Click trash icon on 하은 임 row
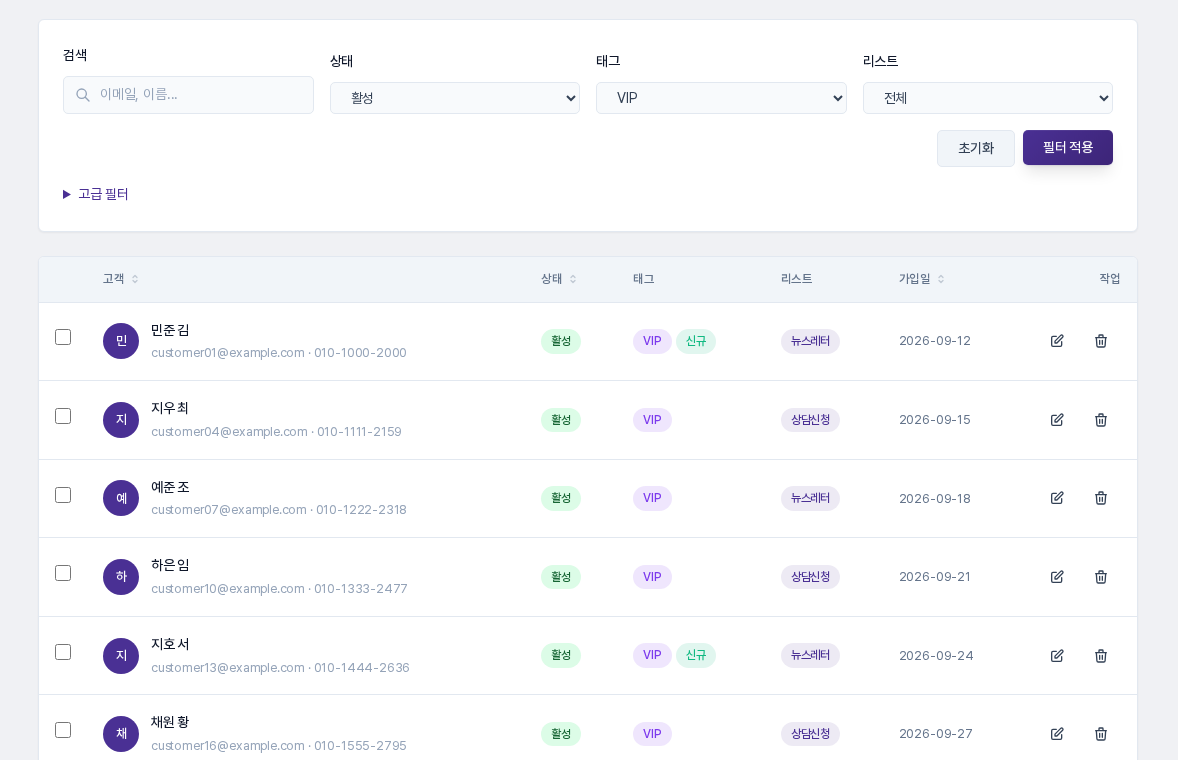Viewport: 1178px width, 760px height. coord(1101,577)
